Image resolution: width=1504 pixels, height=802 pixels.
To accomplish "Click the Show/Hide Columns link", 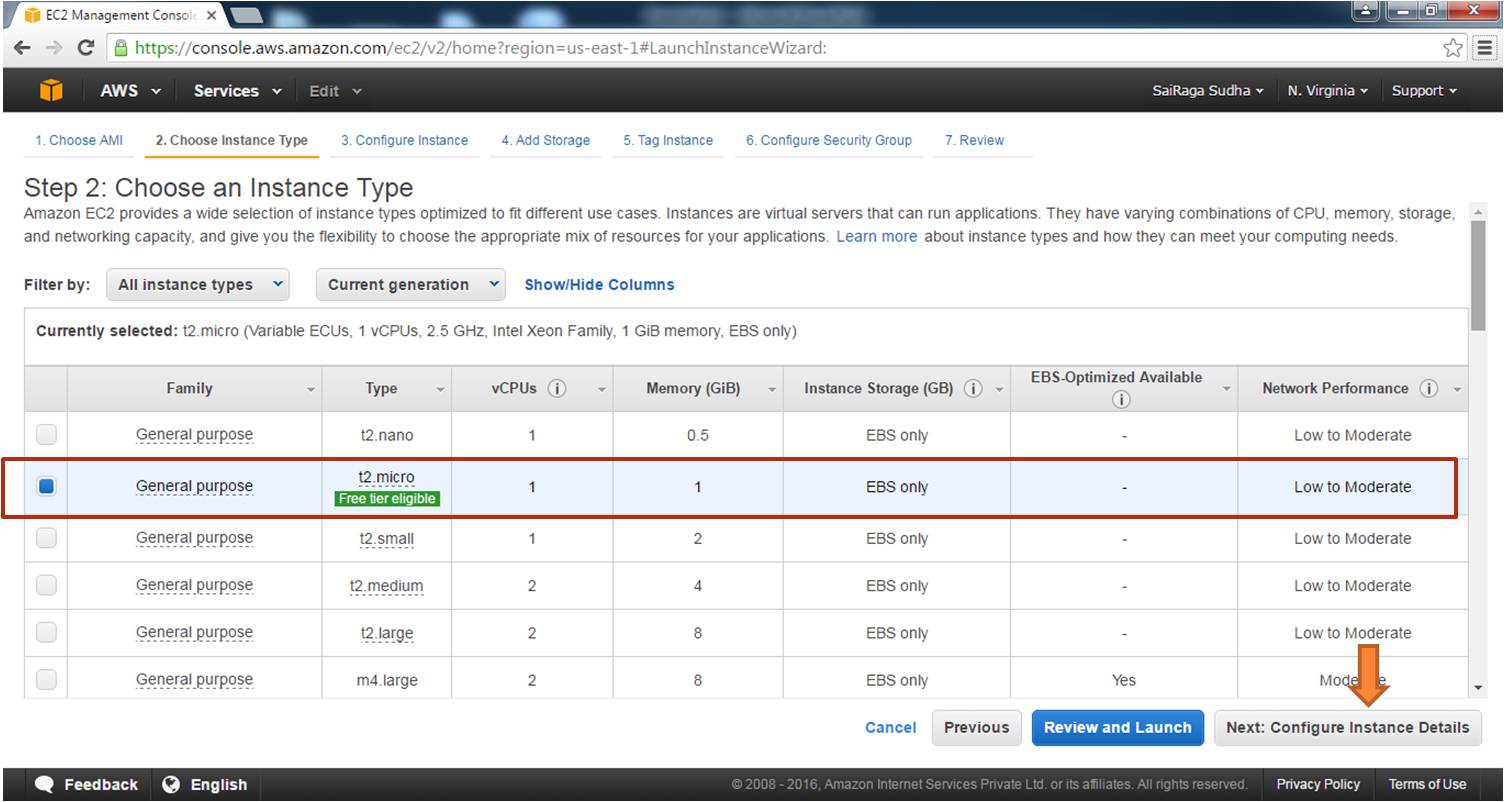I will pos(599,284).
